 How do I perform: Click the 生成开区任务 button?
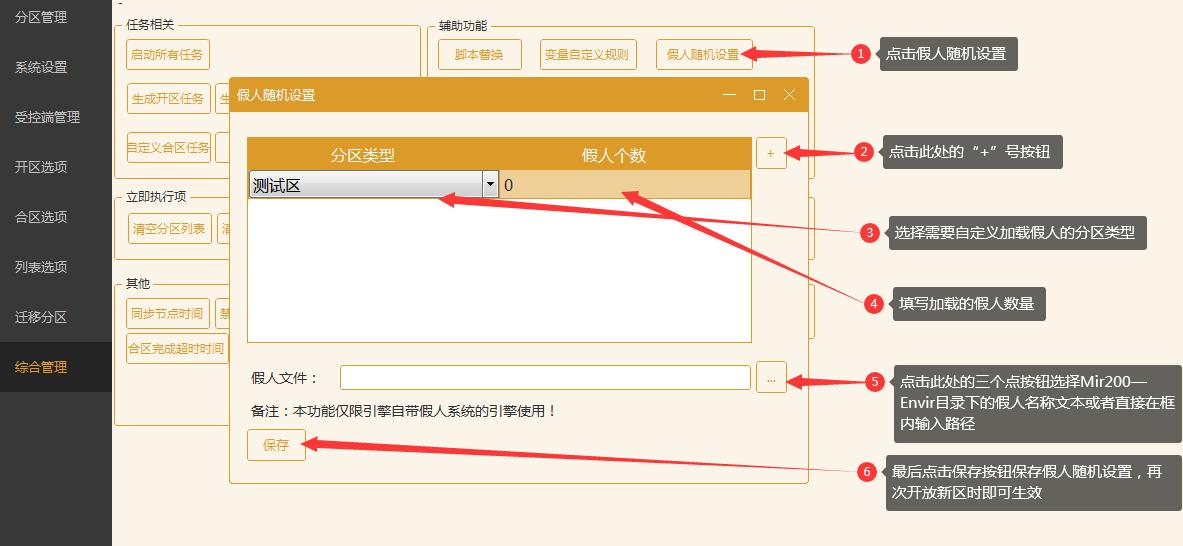tap(168, 98)
